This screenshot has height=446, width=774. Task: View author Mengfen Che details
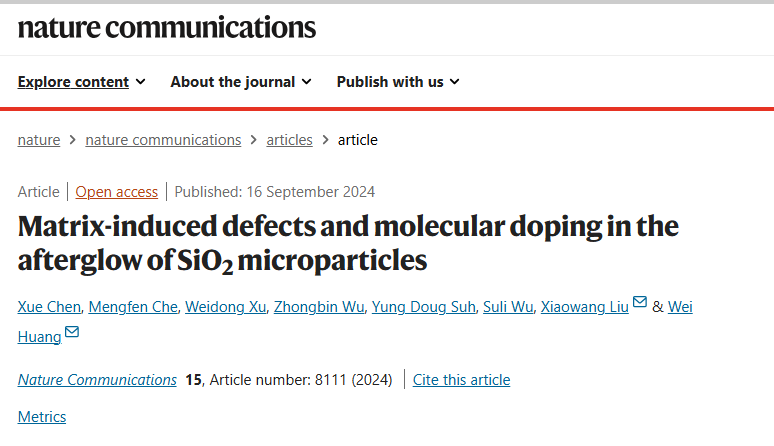133,307
